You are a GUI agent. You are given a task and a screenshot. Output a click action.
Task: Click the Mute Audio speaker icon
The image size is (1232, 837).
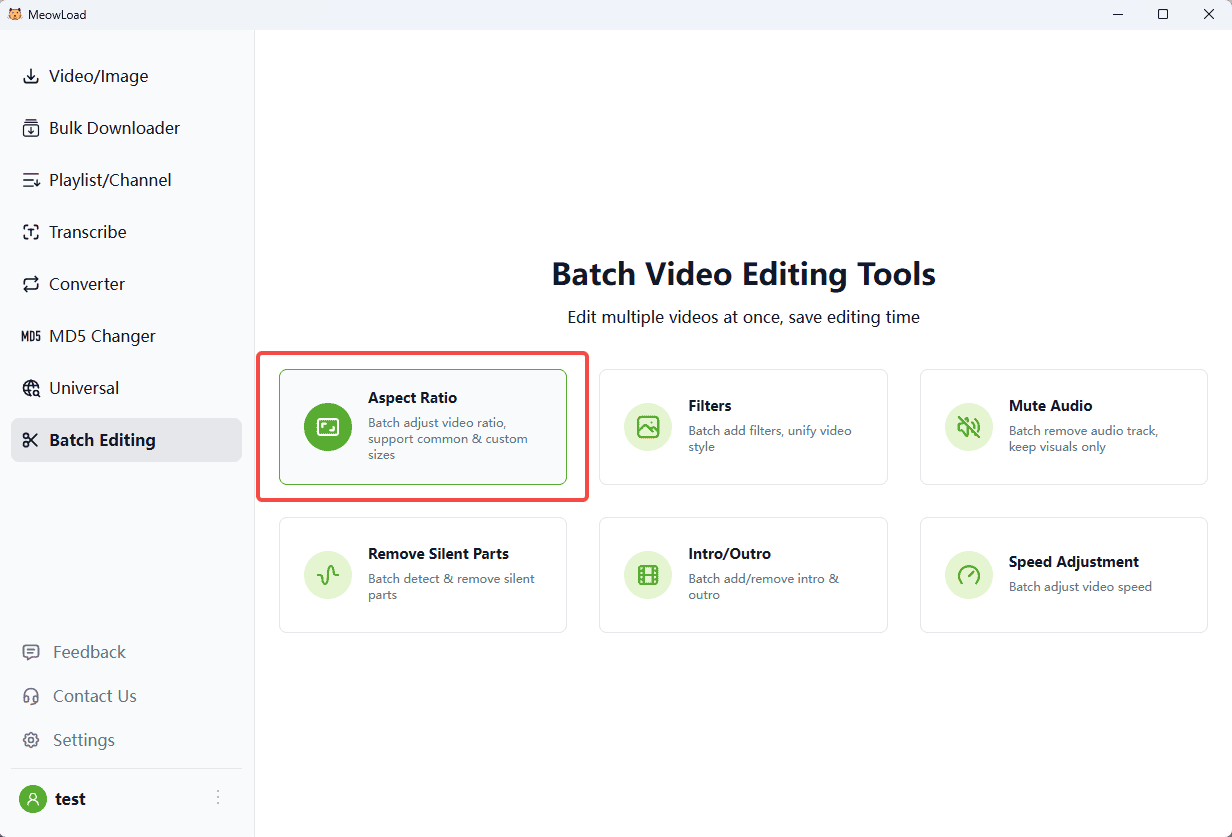click(968, 427)
